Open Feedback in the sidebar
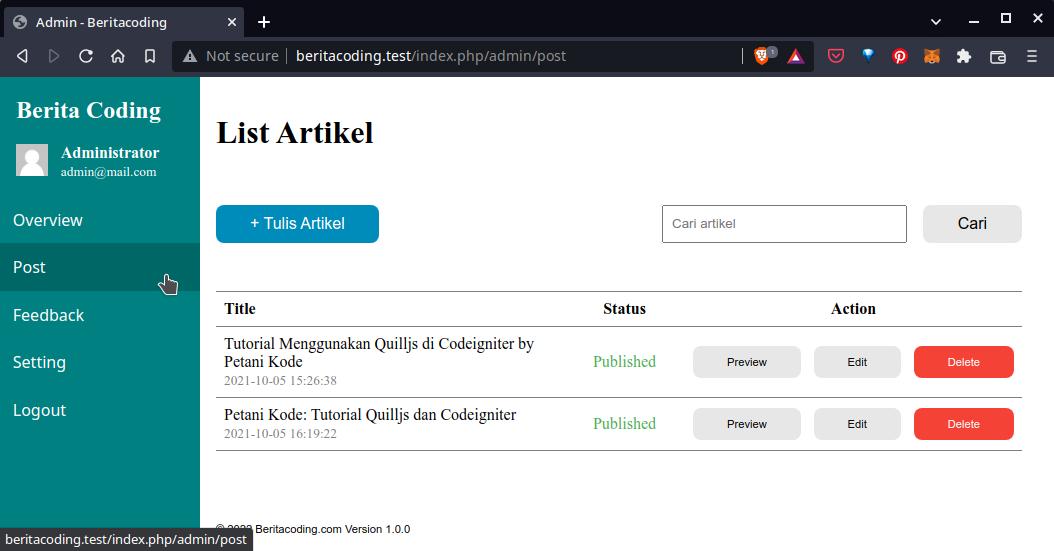The width and height of the screenshot is (1054, 551). pyautogui.click(x=48, y=315)
